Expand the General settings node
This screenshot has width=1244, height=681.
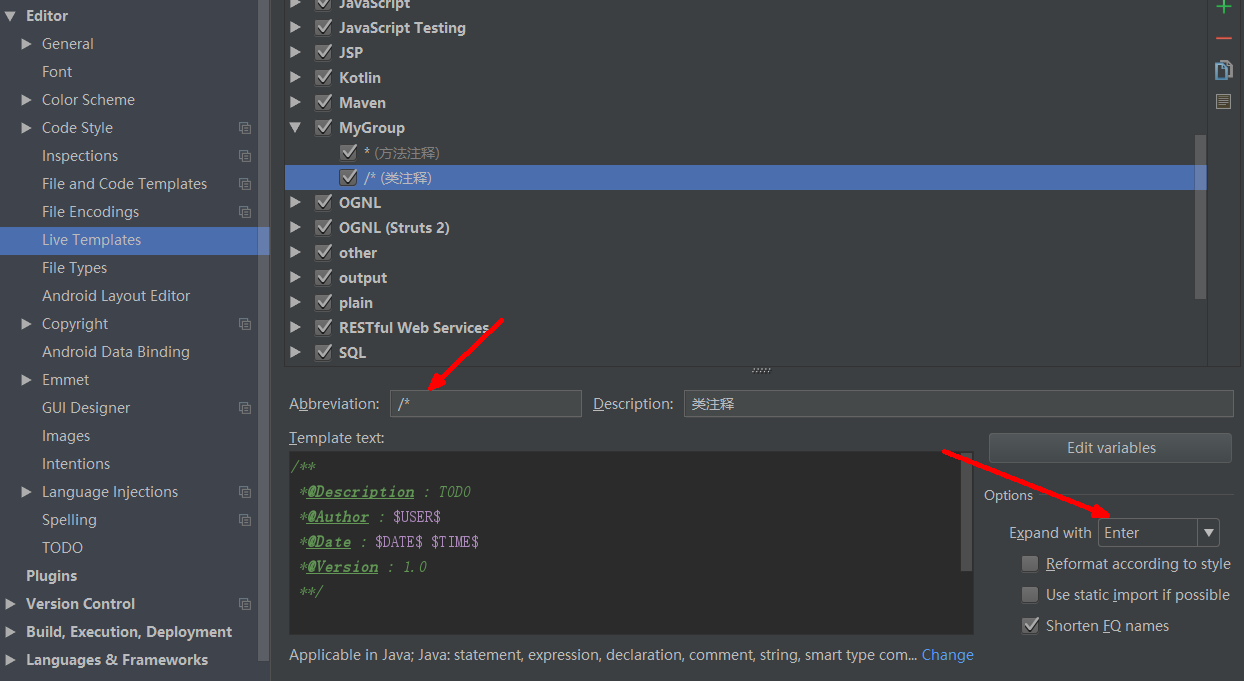tap(27, 44)
